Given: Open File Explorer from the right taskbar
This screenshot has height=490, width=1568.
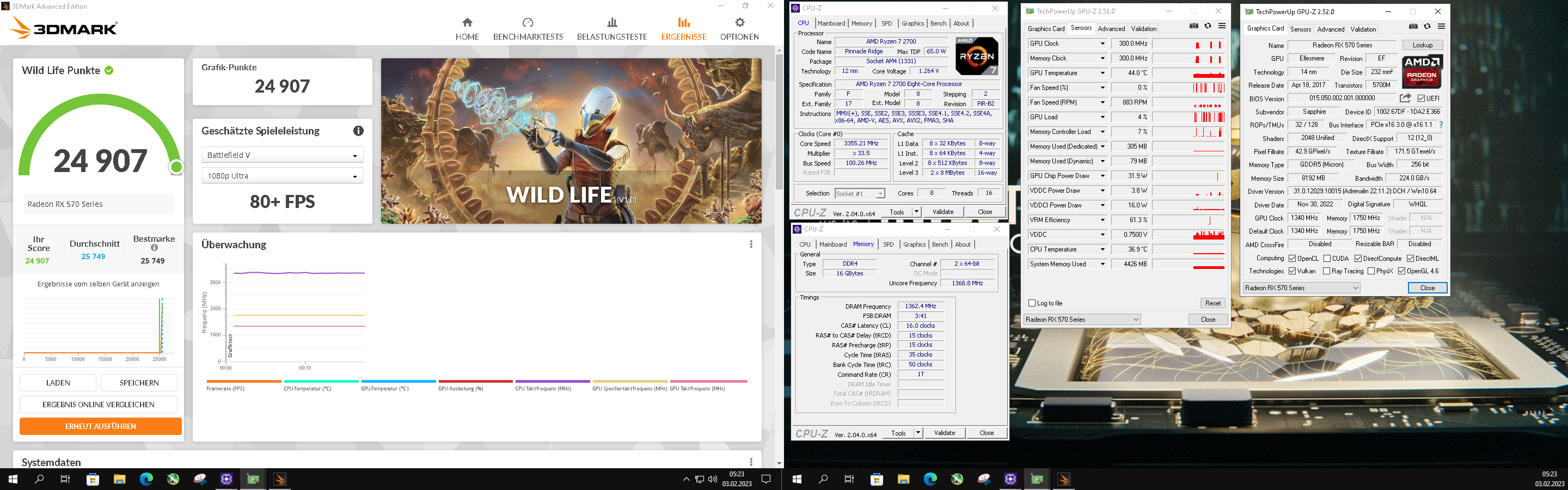Looking at the screenshot, I should point(903,479).
